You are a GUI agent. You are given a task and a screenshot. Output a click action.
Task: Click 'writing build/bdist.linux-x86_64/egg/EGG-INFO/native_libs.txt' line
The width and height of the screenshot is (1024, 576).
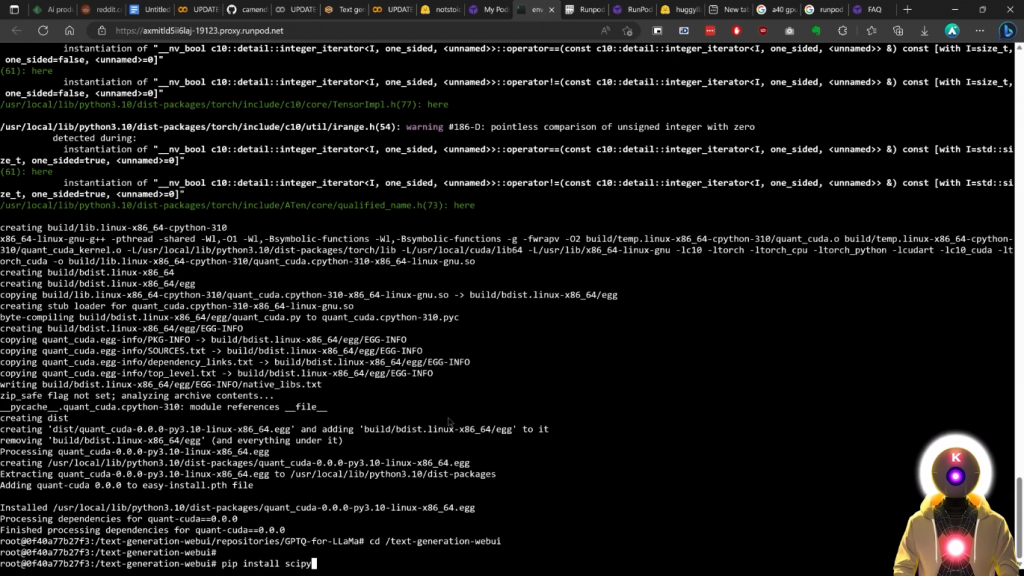coord(161,385)
